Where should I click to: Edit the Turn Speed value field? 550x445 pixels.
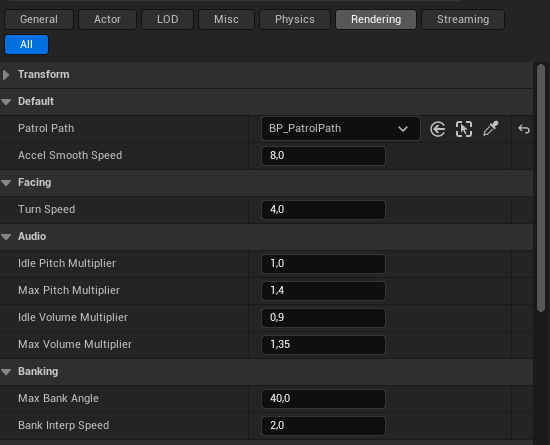point(323,210)
